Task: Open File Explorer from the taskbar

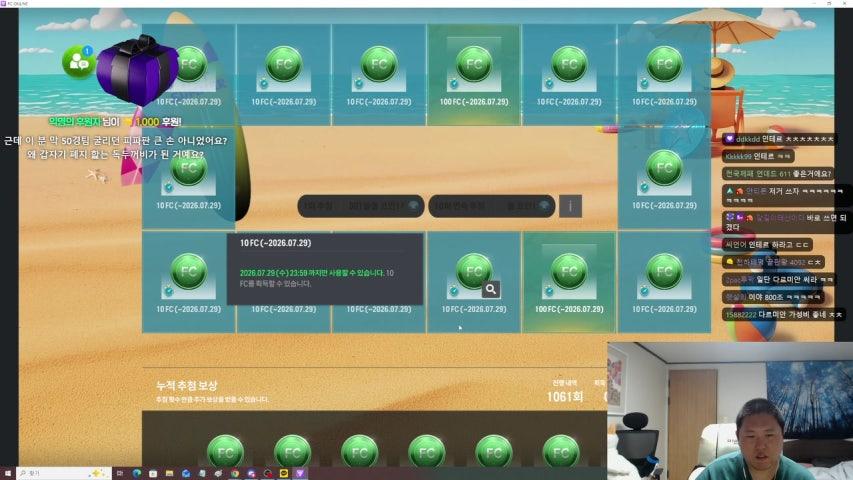Action: tap(169, 473)
